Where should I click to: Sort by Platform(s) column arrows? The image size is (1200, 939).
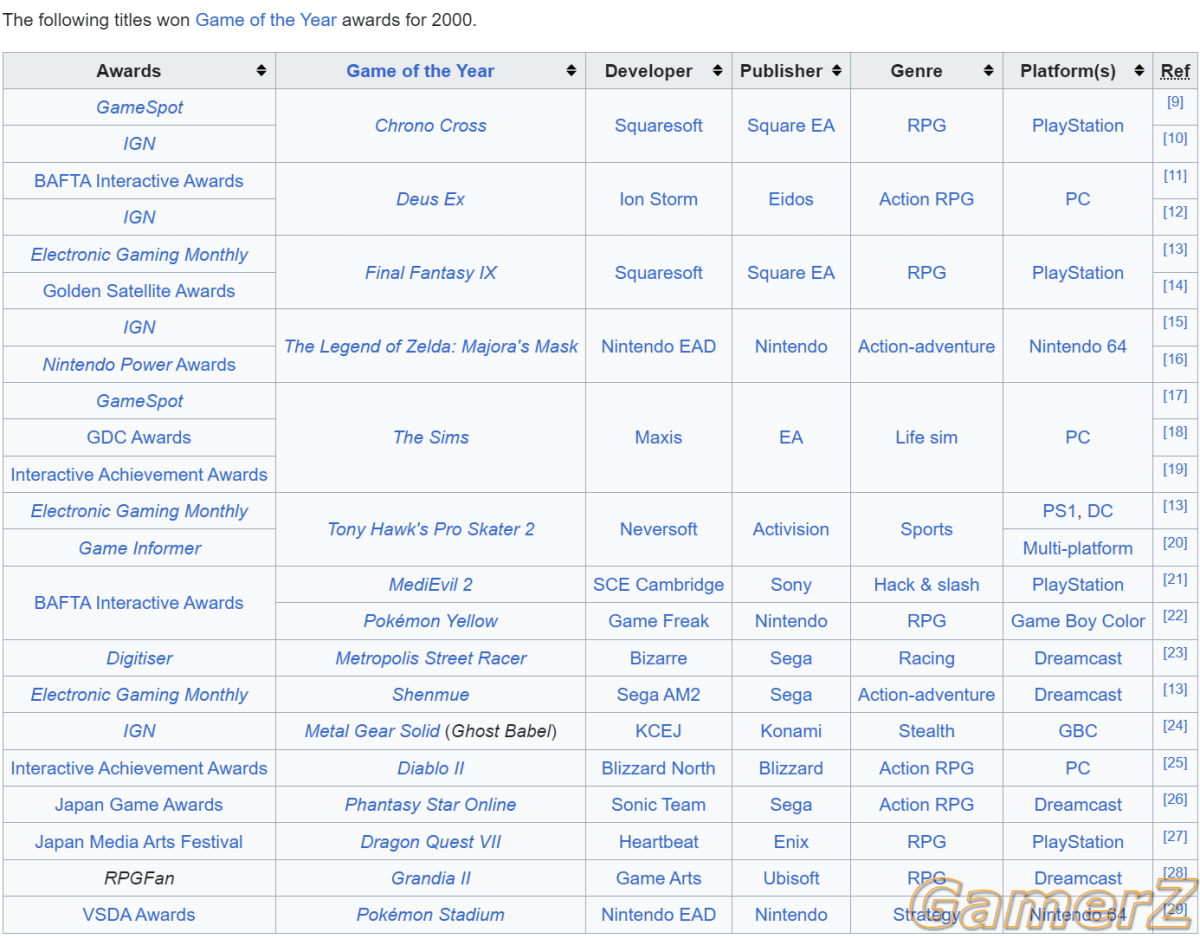pos(1139,71)
